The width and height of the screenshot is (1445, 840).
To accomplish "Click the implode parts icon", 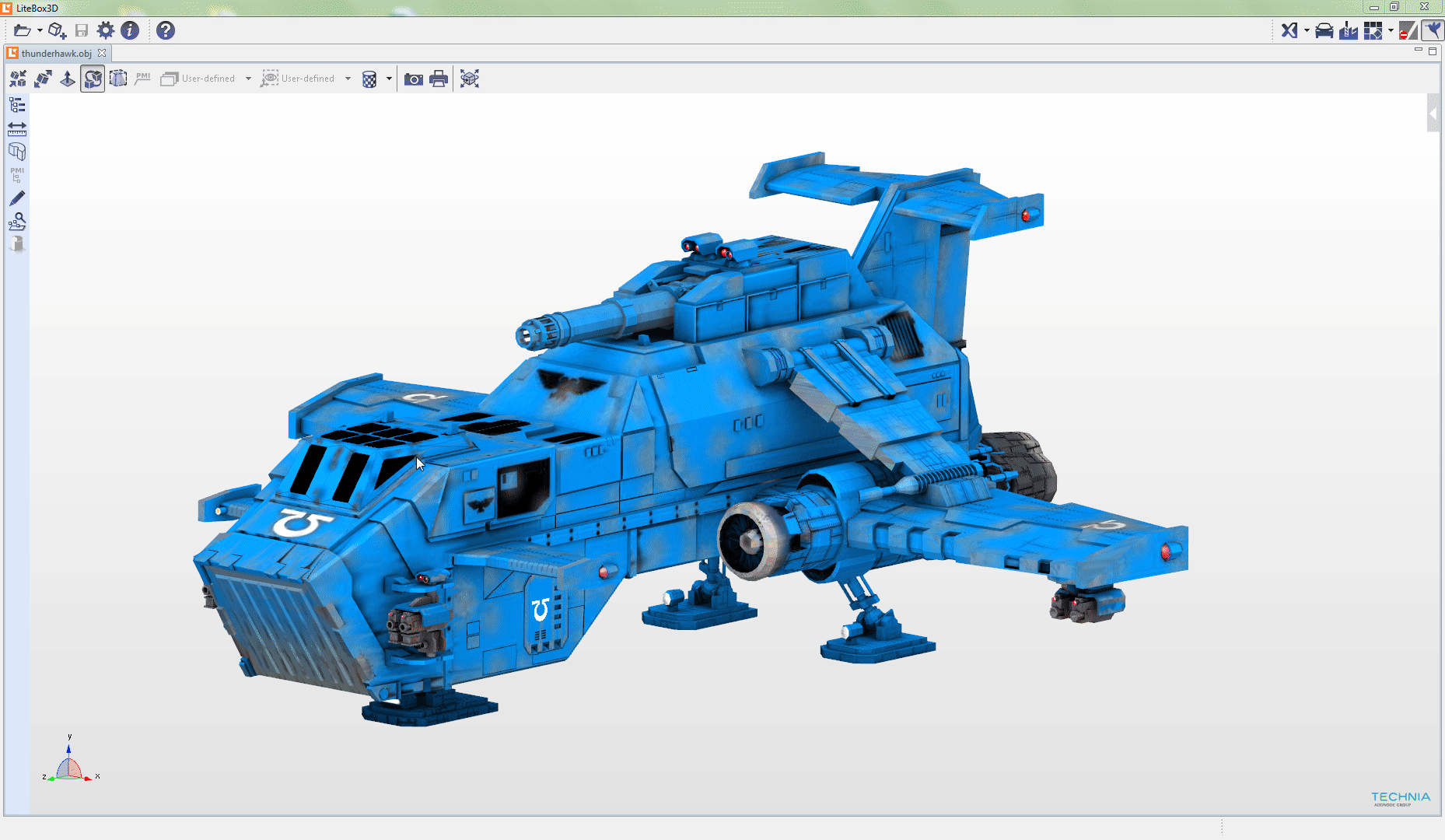I will pos(18,79).
